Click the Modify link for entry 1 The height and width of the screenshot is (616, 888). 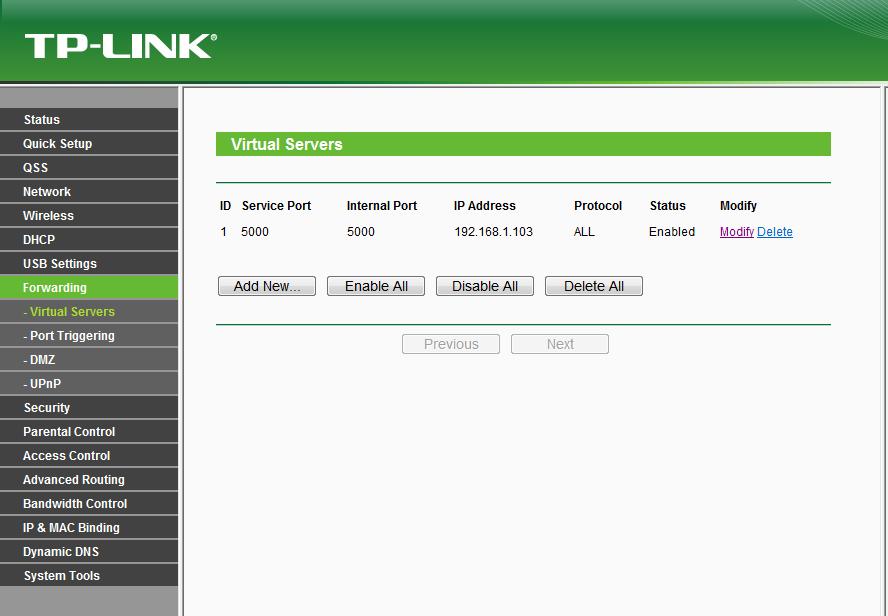736,232
